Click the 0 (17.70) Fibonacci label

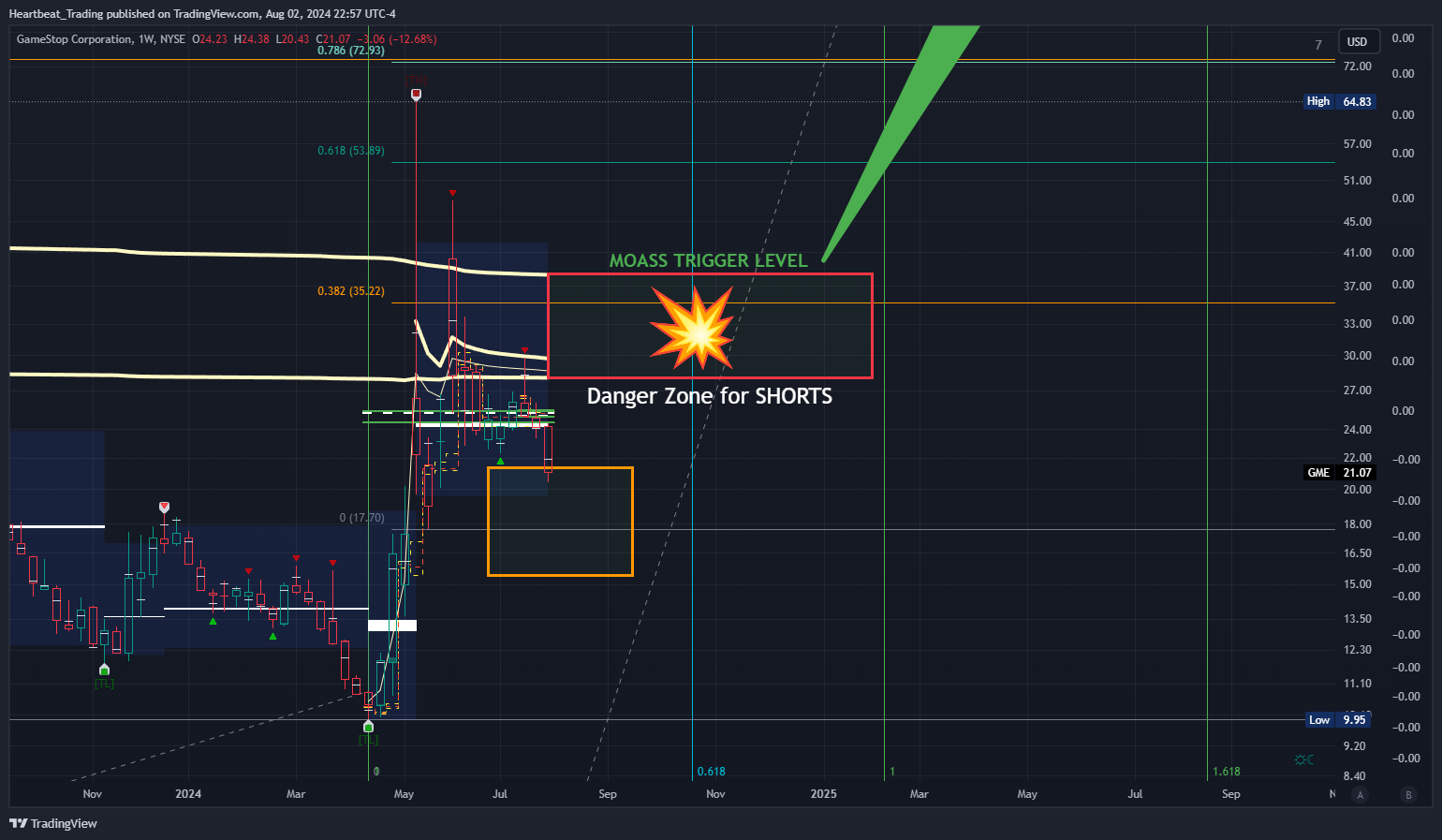(361, 518)
